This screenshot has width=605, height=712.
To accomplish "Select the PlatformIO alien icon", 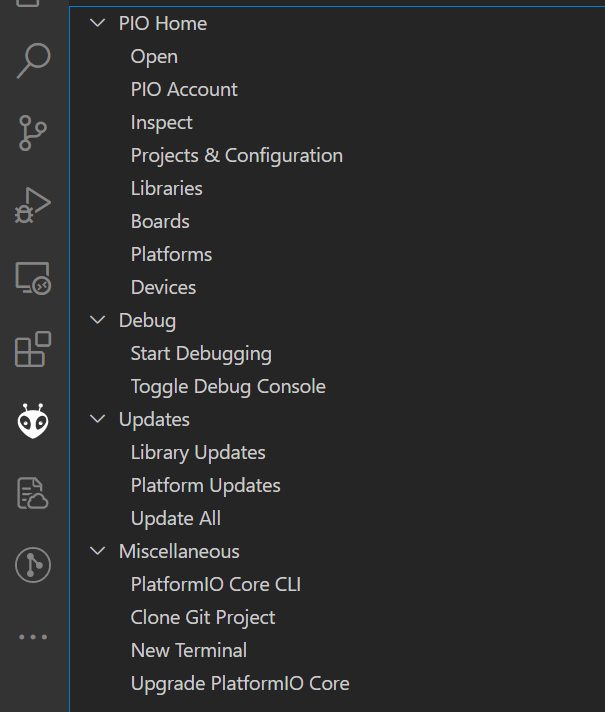I will pos(33,421).
